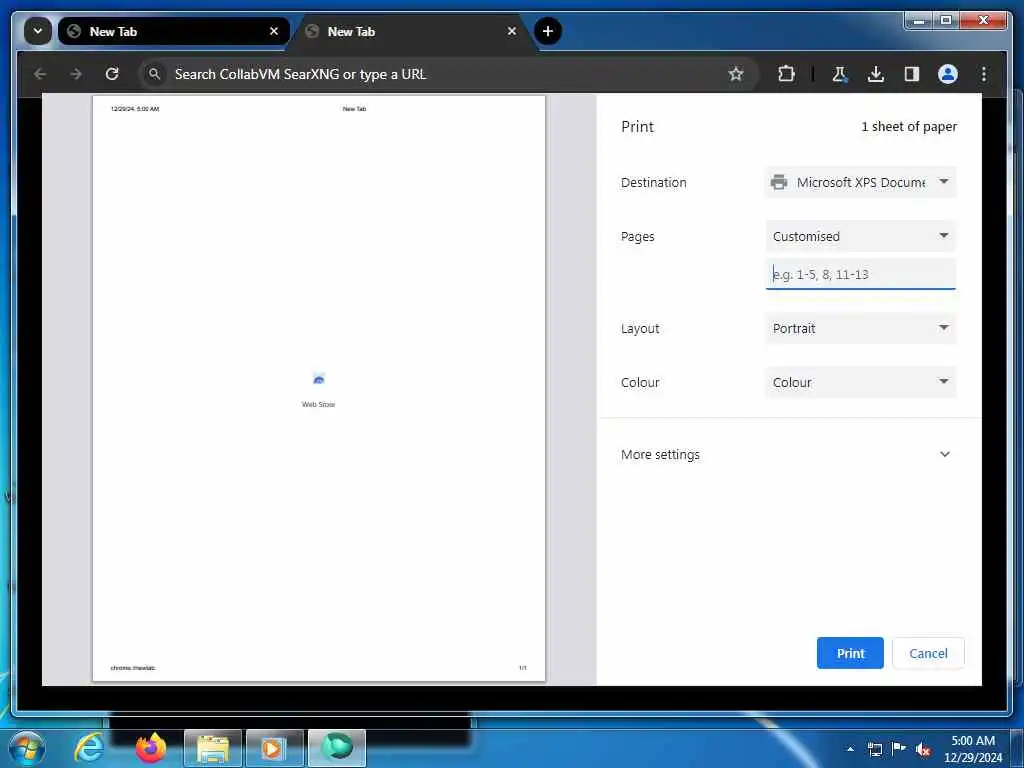Open Windows Explorer from taskbar
This screenshot has width=1024, height=768.
pos(213,748)
